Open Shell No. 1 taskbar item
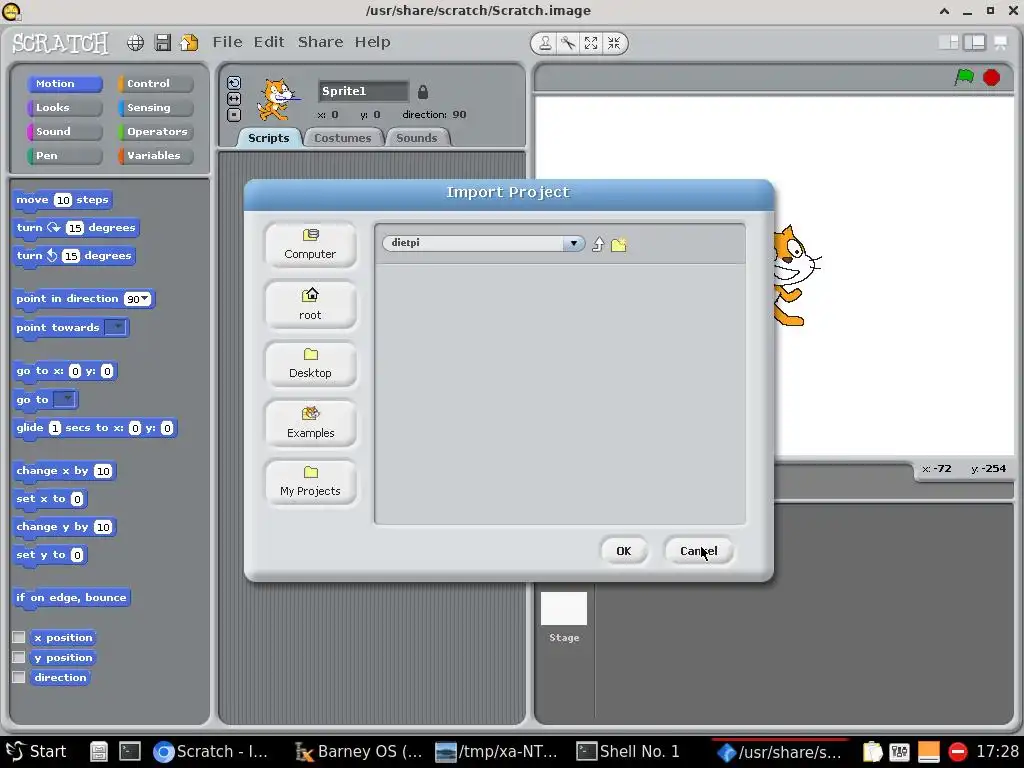 pyautogui.click(x=628, y=752)
